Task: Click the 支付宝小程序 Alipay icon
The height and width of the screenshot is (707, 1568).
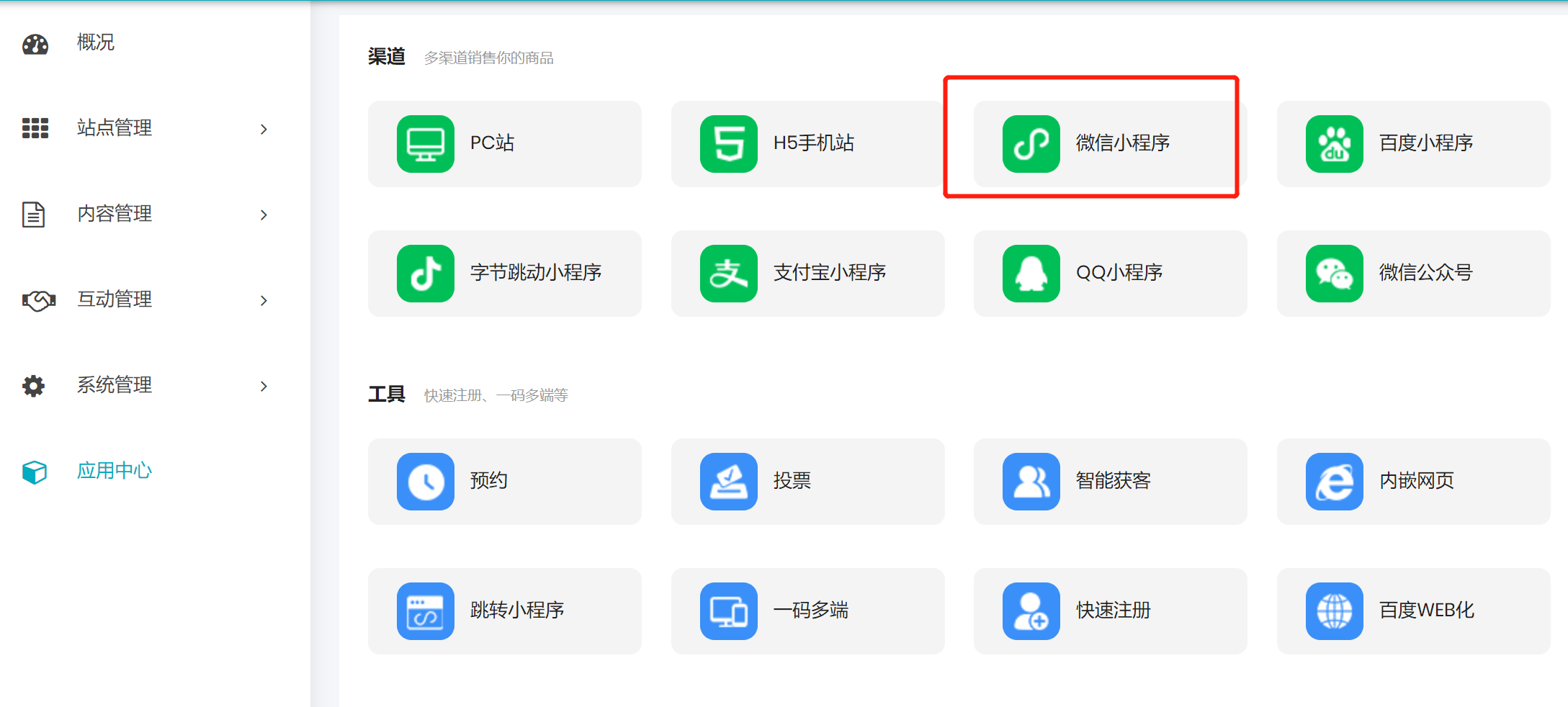Action: click(x=729, y=274)
